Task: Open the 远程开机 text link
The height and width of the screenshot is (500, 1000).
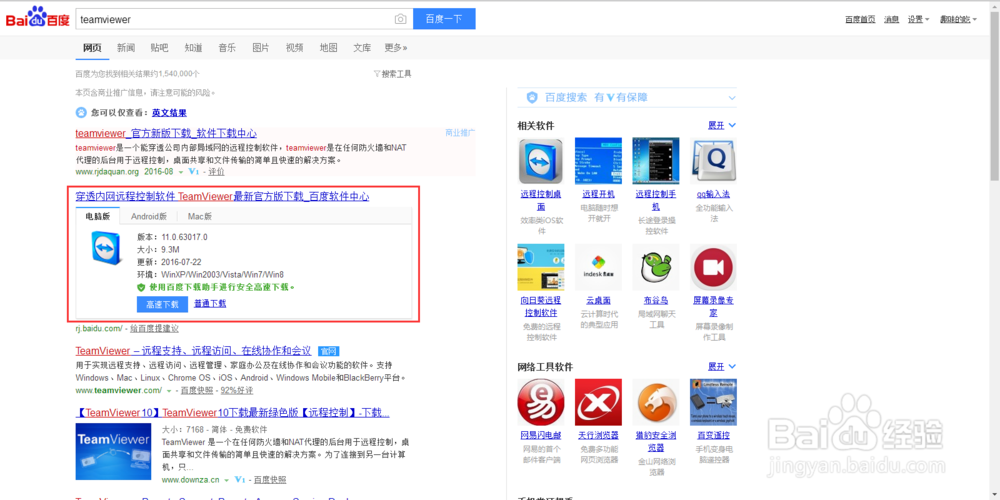Action: pyautogui.click(x=598, y=194)
